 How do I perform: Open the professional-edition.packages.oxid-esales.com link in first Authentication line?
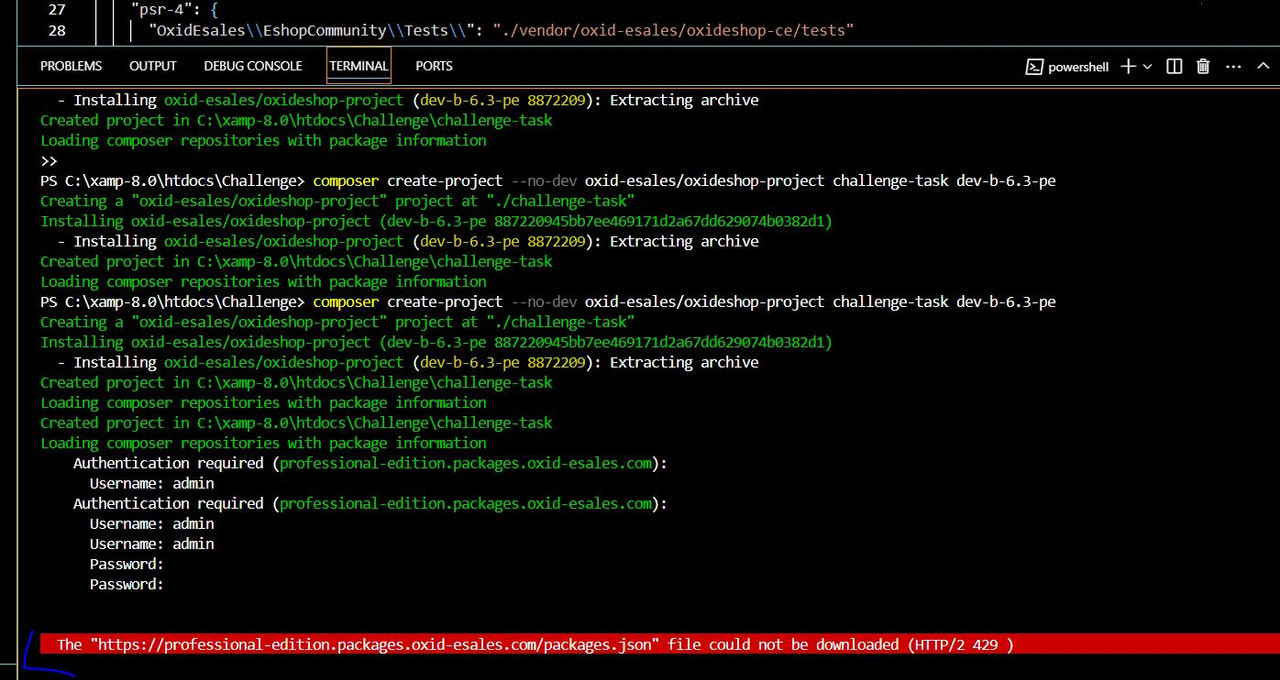coord(466,463)
